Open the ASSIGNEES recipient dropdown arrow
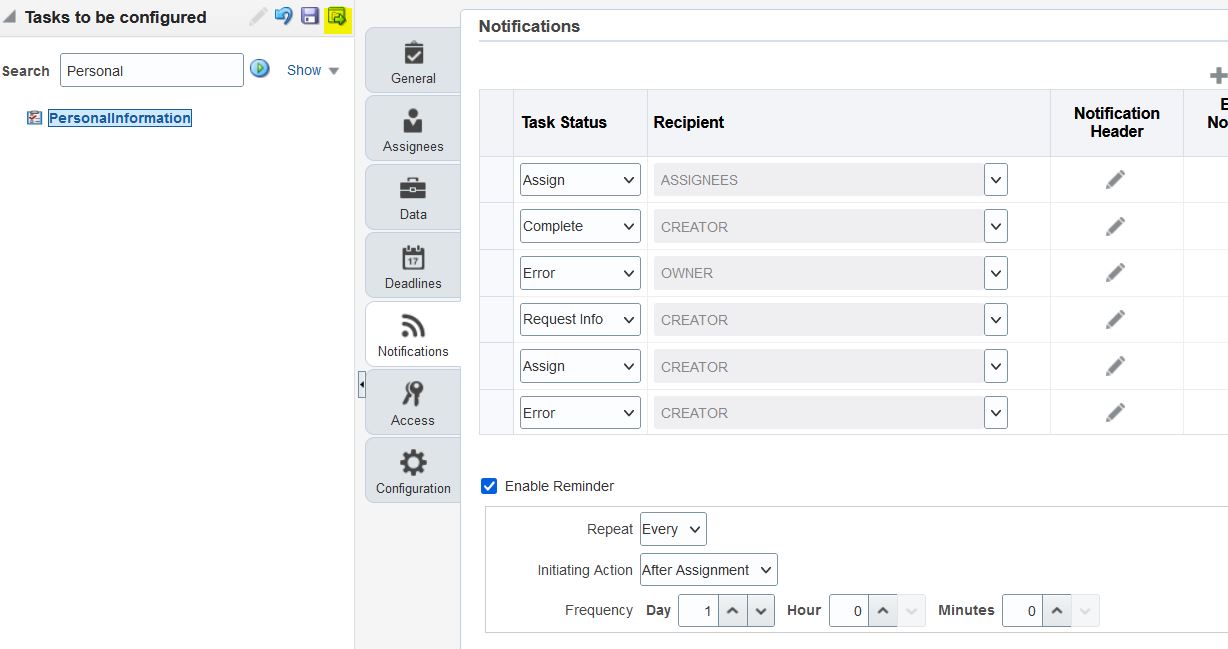This screenshot has height=649, width=1228. pos(996,180)
